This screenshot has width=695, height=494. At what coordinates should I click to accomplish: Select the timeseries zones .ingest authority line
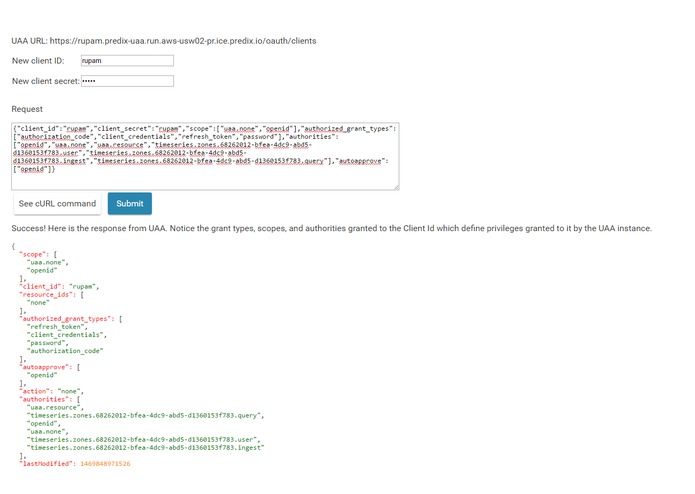click(x=146, y=447)
